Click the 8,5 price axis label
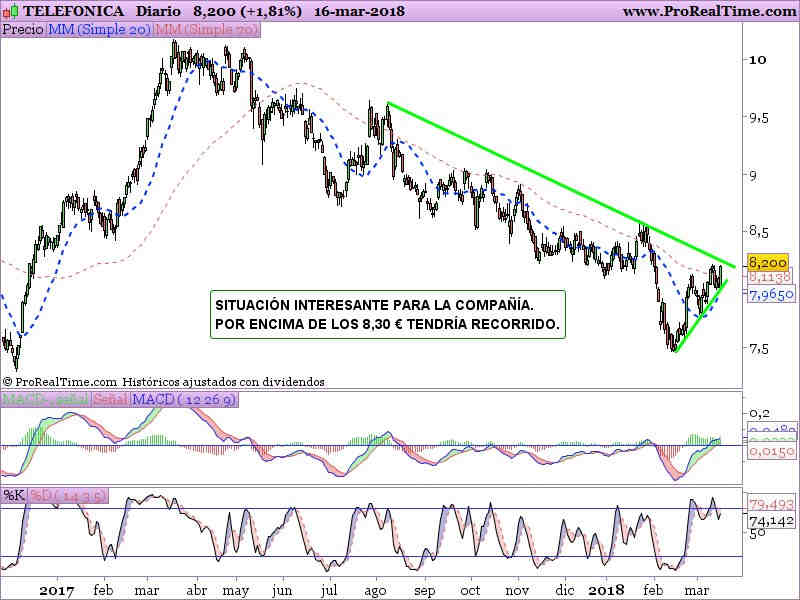This screenshot has height=600, width=800. pyautogui.click(x=758, y=232)
